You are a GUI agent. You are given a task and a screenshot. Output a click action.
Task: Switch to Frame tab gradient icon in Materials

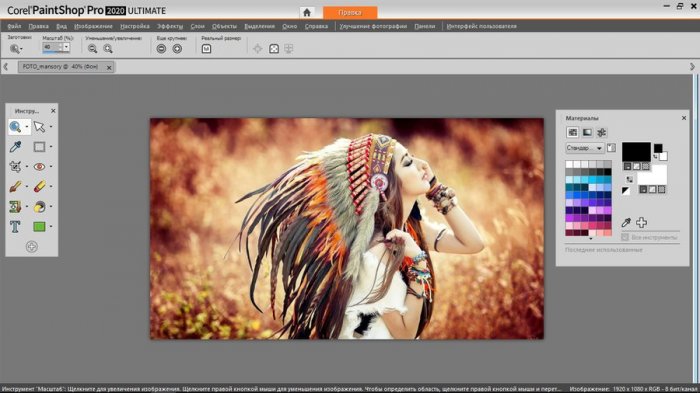click(x=587, y=132)
